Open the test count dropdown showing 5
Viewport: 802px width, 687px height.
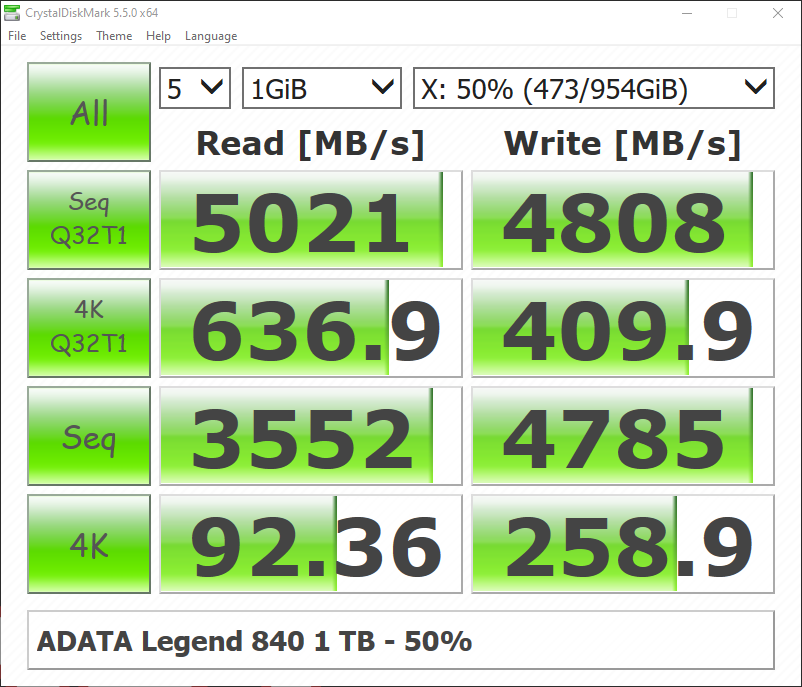[195, 88]
